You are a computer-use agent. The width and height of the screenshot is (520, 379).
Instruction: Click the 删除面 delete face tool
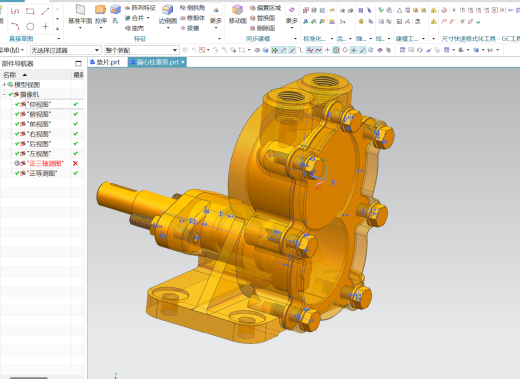(x=262, y=28)
